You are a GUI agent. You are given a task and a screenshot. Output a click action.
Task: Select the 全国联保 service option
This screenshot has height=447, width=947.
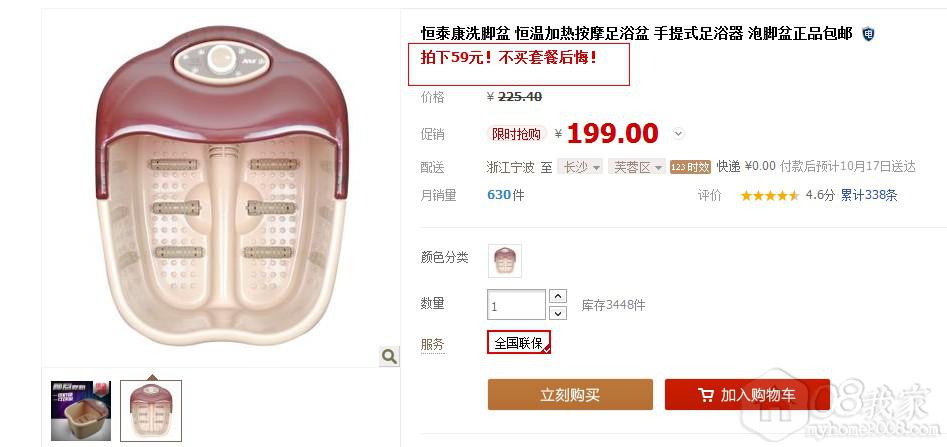(519, 342)
